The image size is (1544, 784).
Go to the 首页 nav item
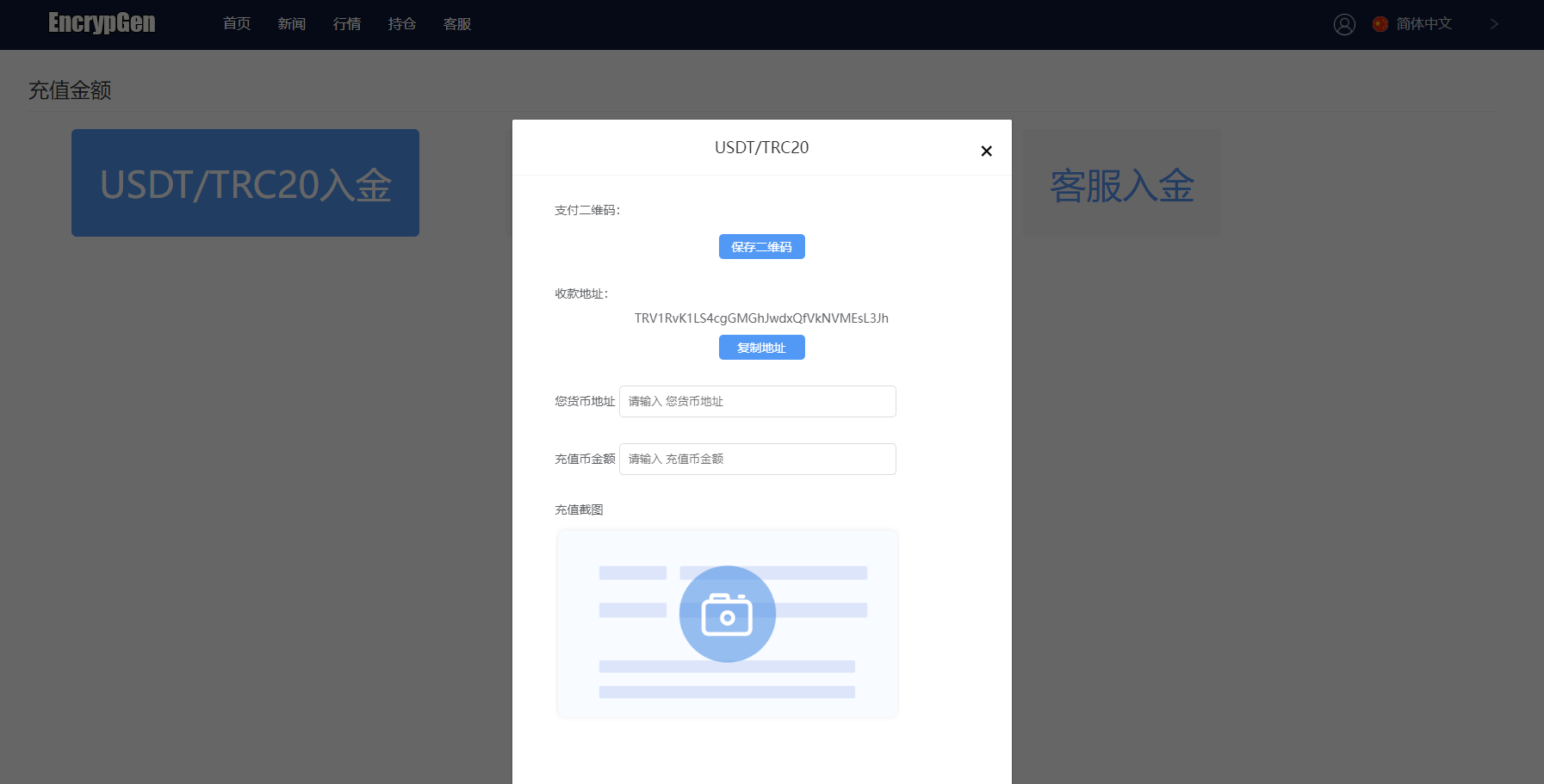237,24
